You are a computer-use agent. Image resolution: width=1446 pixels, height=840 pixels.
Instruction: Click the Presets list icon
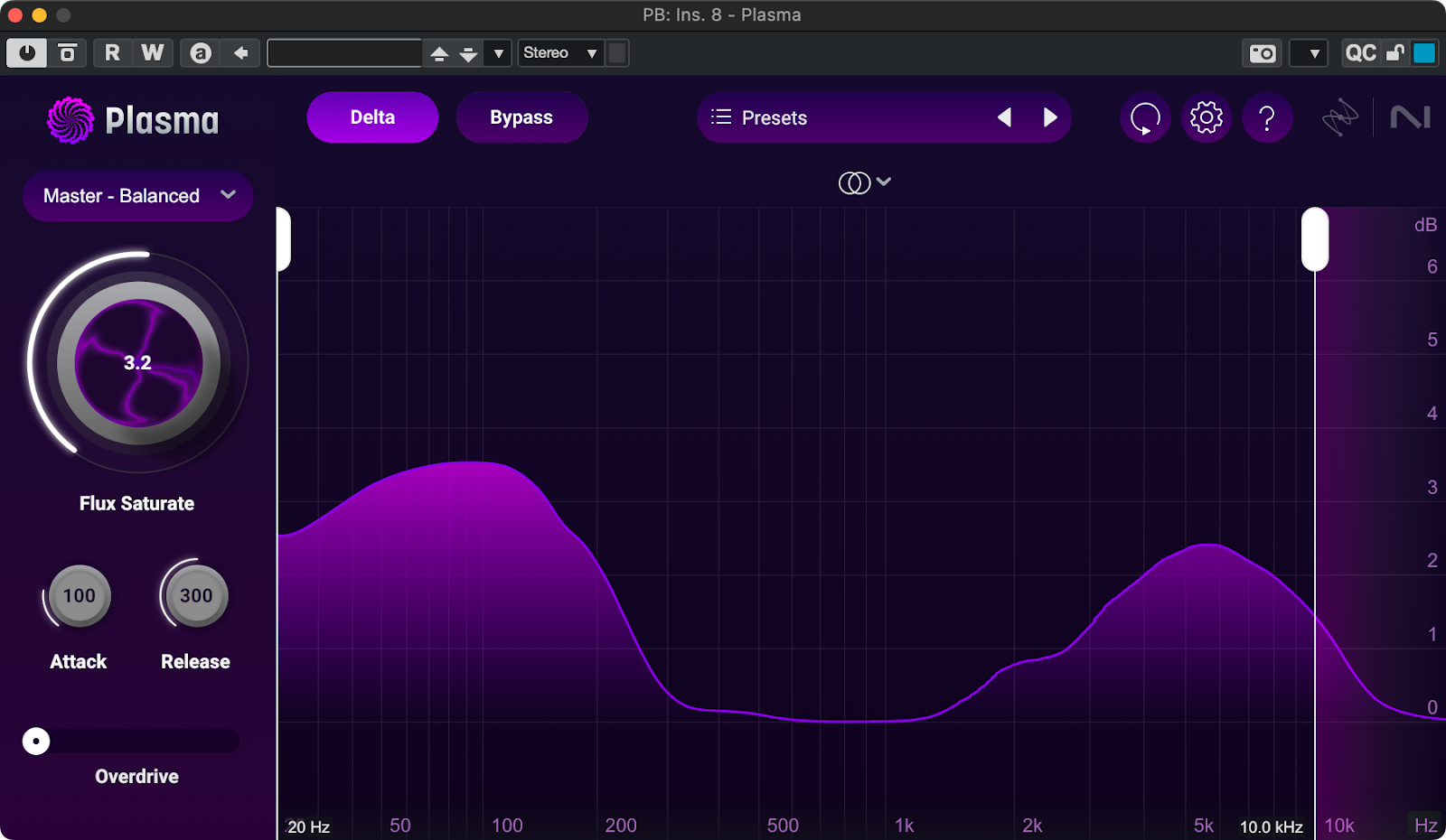coord(720,117)
